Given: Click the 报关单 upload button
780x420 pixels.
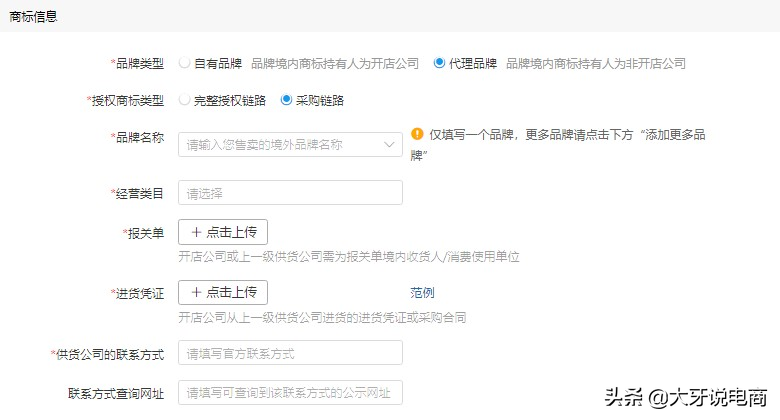Looking at the screenshot, I should tap(223, 232).
